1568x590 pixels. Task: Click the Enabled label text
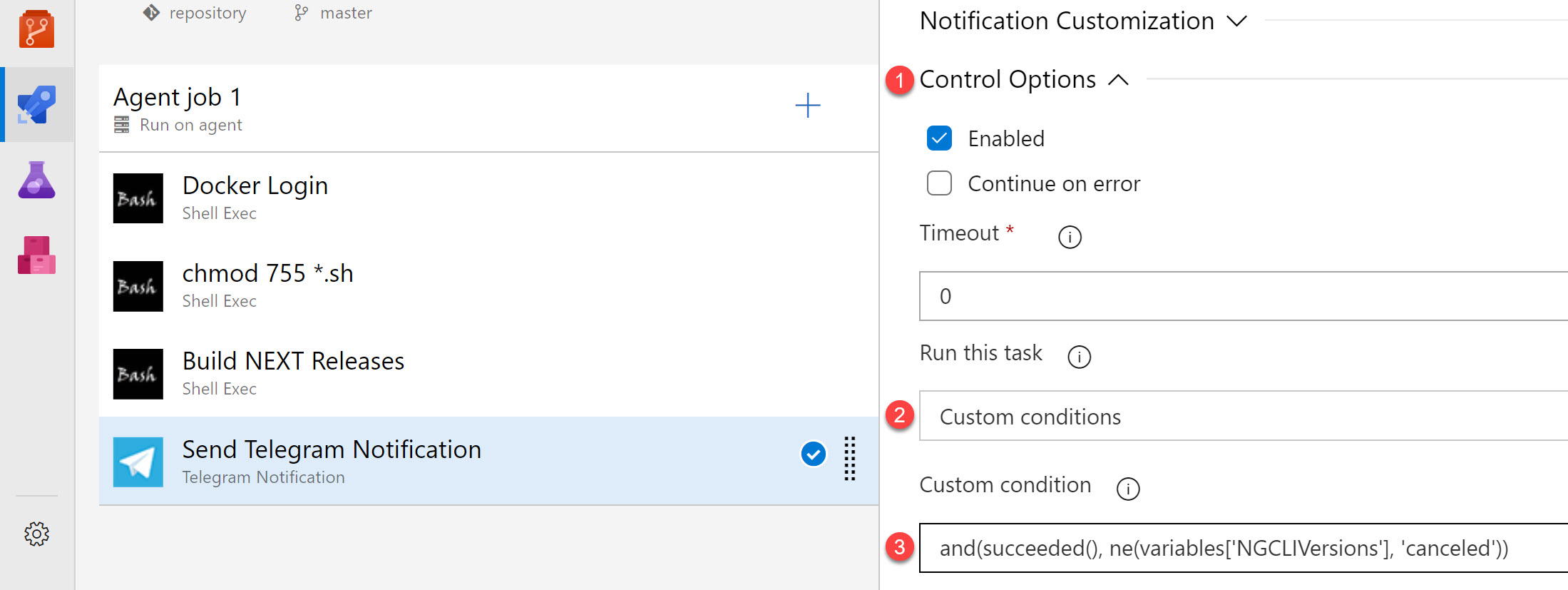(1006, 138)
